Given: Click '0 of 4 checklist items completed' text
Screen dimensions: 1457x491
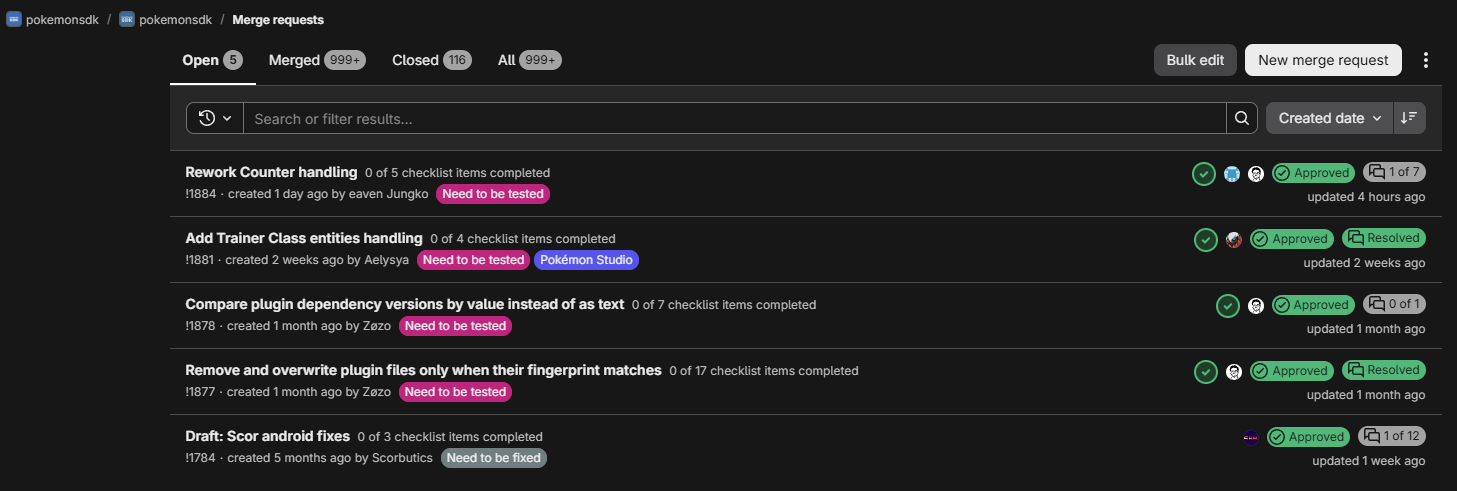Looking at the screenshot, I should (x=523, y=239).
